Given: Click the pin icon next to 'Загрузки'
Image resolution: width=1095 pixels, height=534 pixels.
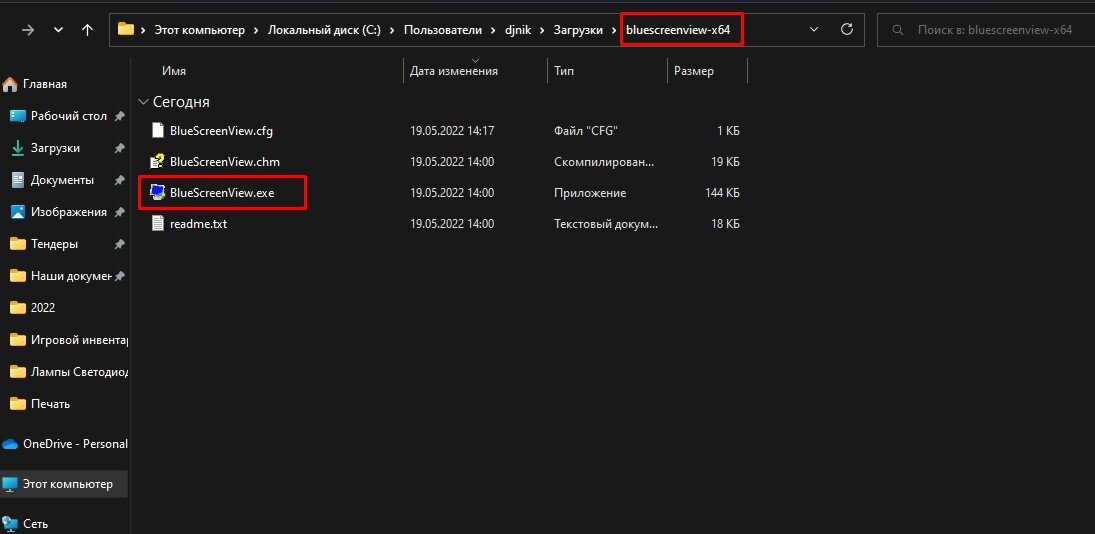Looking at the screenshot, I should click(x=119, y=149).
